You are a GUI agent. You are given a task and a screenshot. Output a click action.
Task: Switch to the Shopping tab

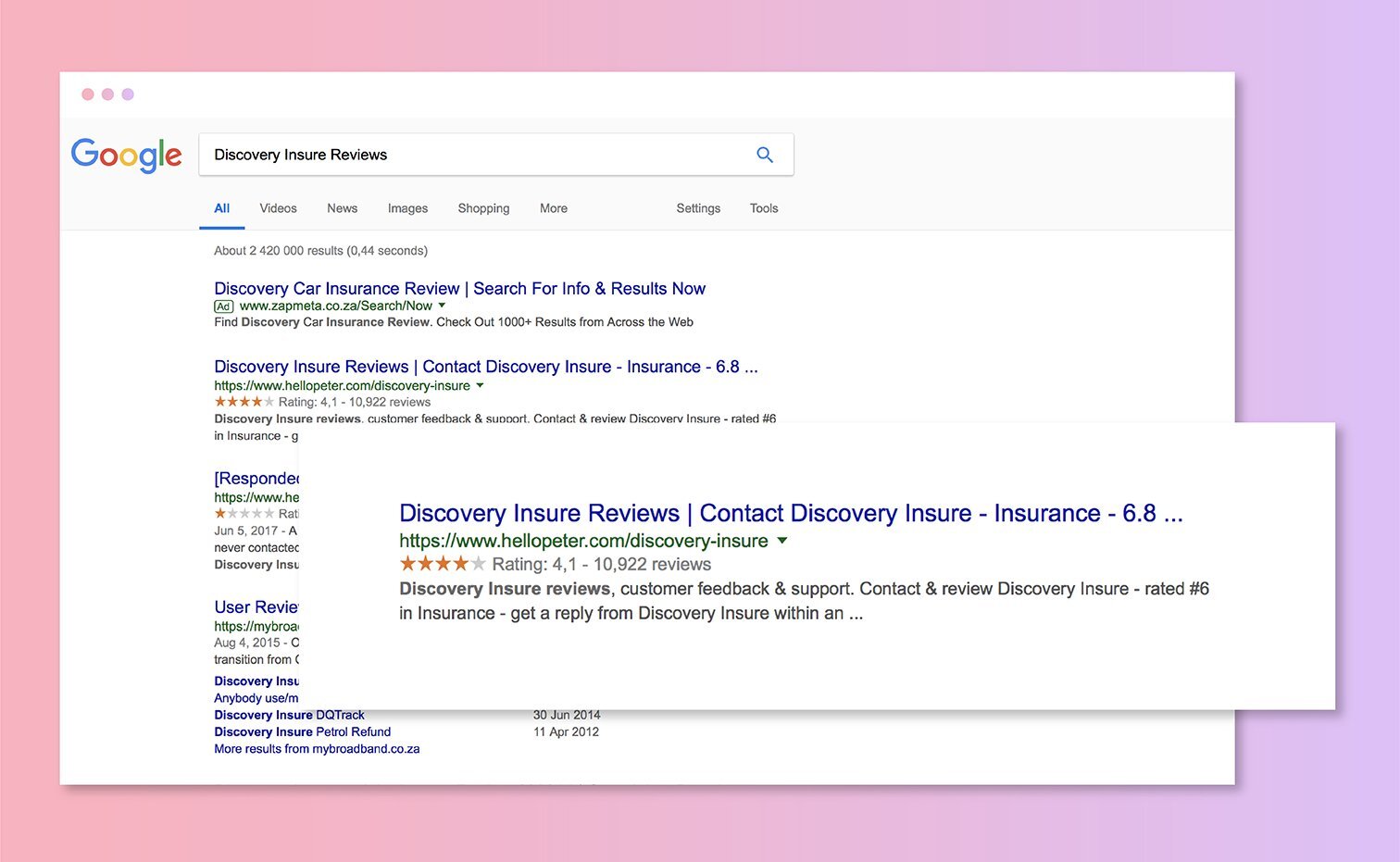point(483,208)
